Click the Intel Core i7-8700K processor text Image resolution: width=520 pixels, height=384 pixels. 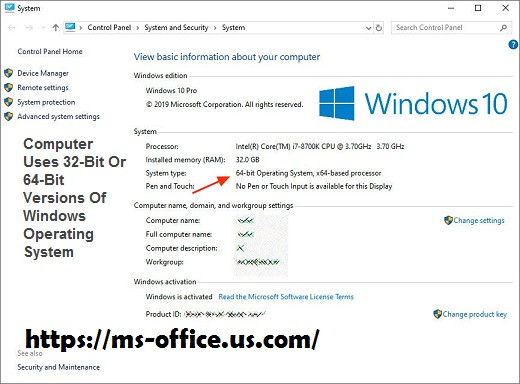tap(320, 146)
